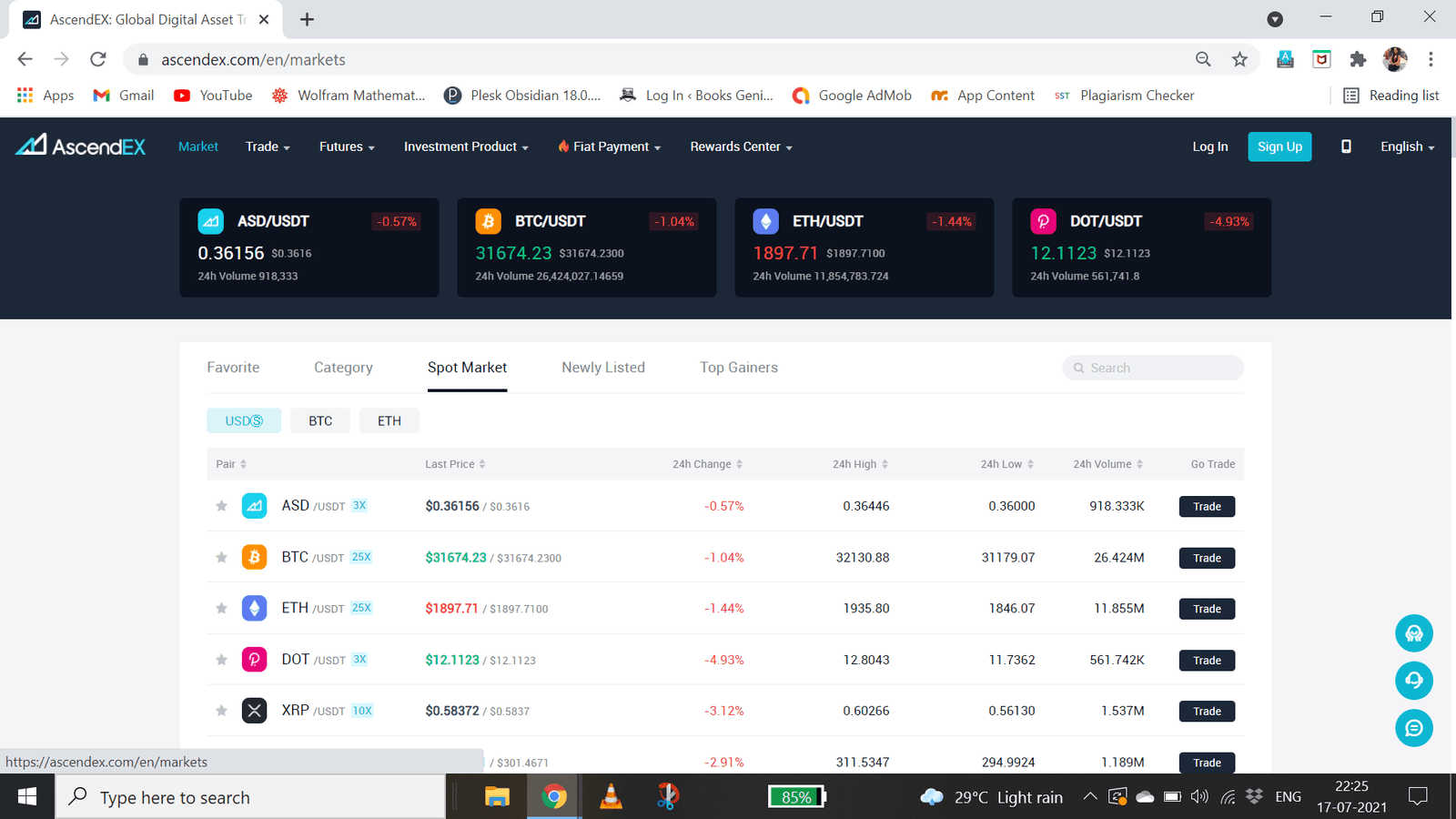Screen dimensions: 1456x819
Task: Click Trade button for ASD/USDT
Action: click(1207, 506)
